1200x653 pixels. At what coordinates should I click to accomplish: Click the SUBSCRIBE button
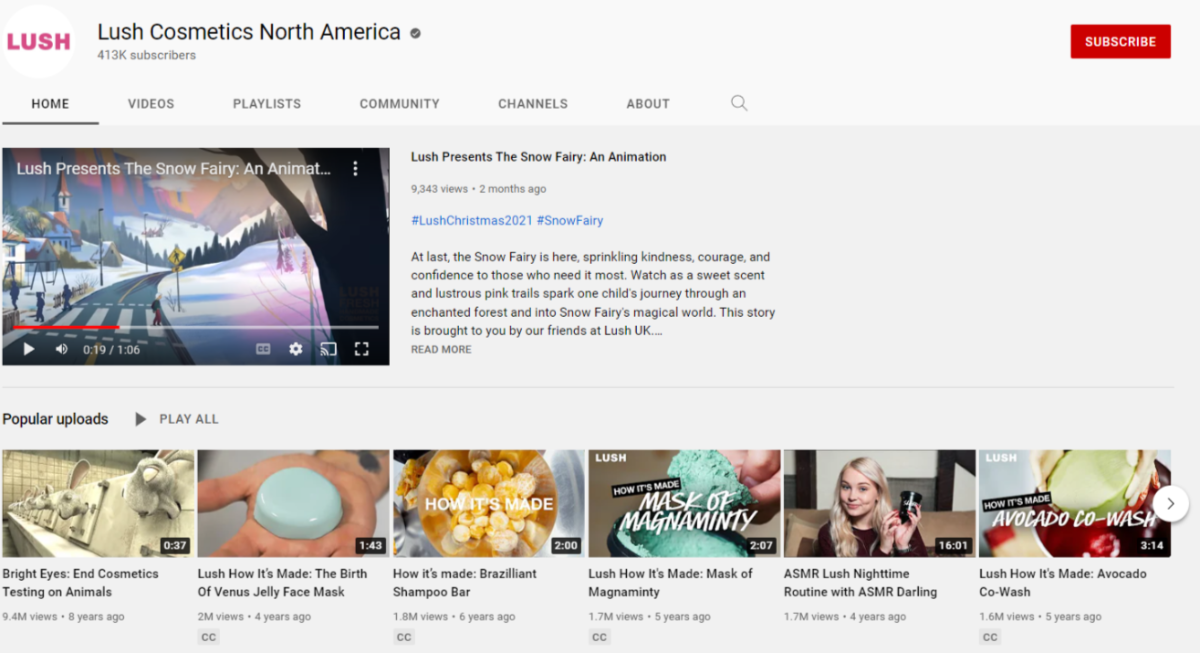pyautogui.click(x=1120, y=41)
